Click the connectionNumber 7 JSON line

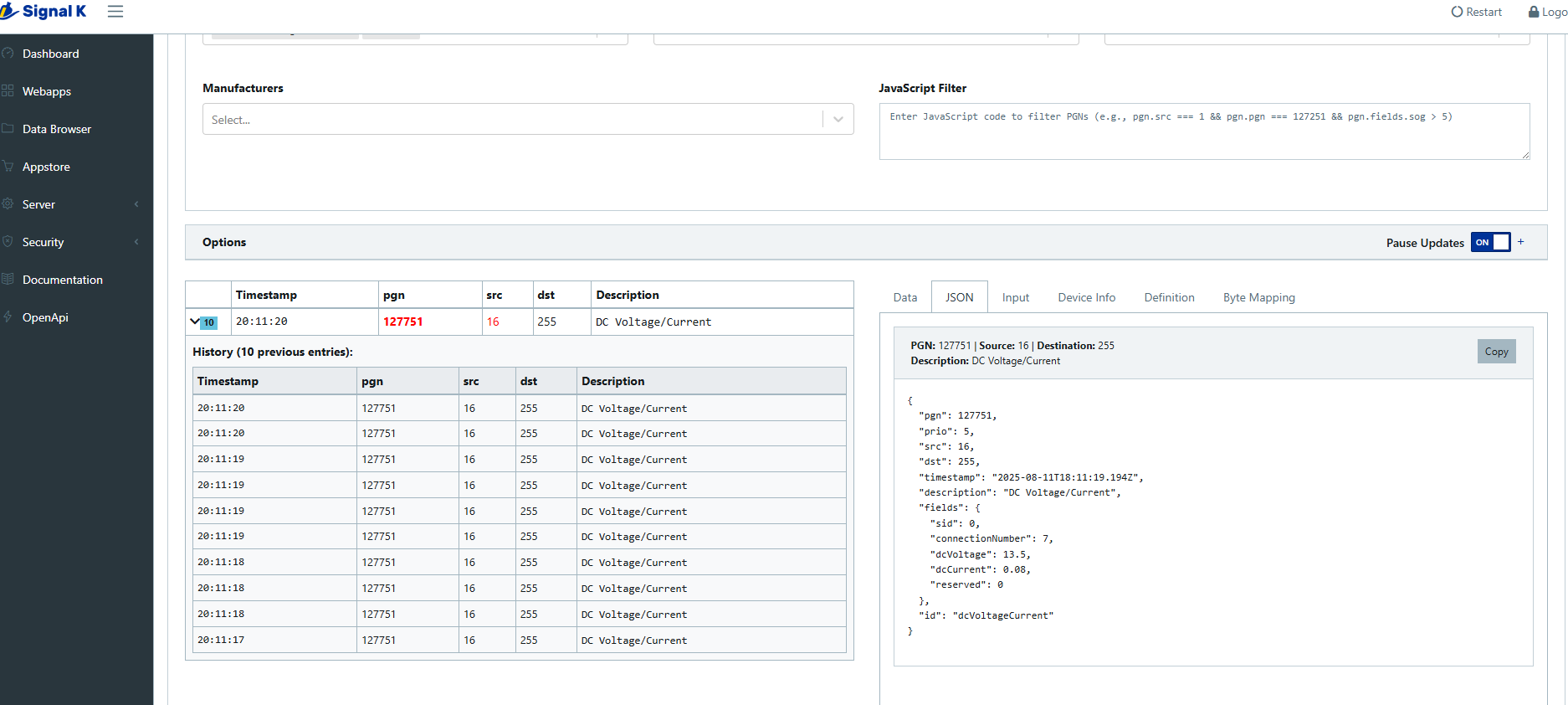991,538
